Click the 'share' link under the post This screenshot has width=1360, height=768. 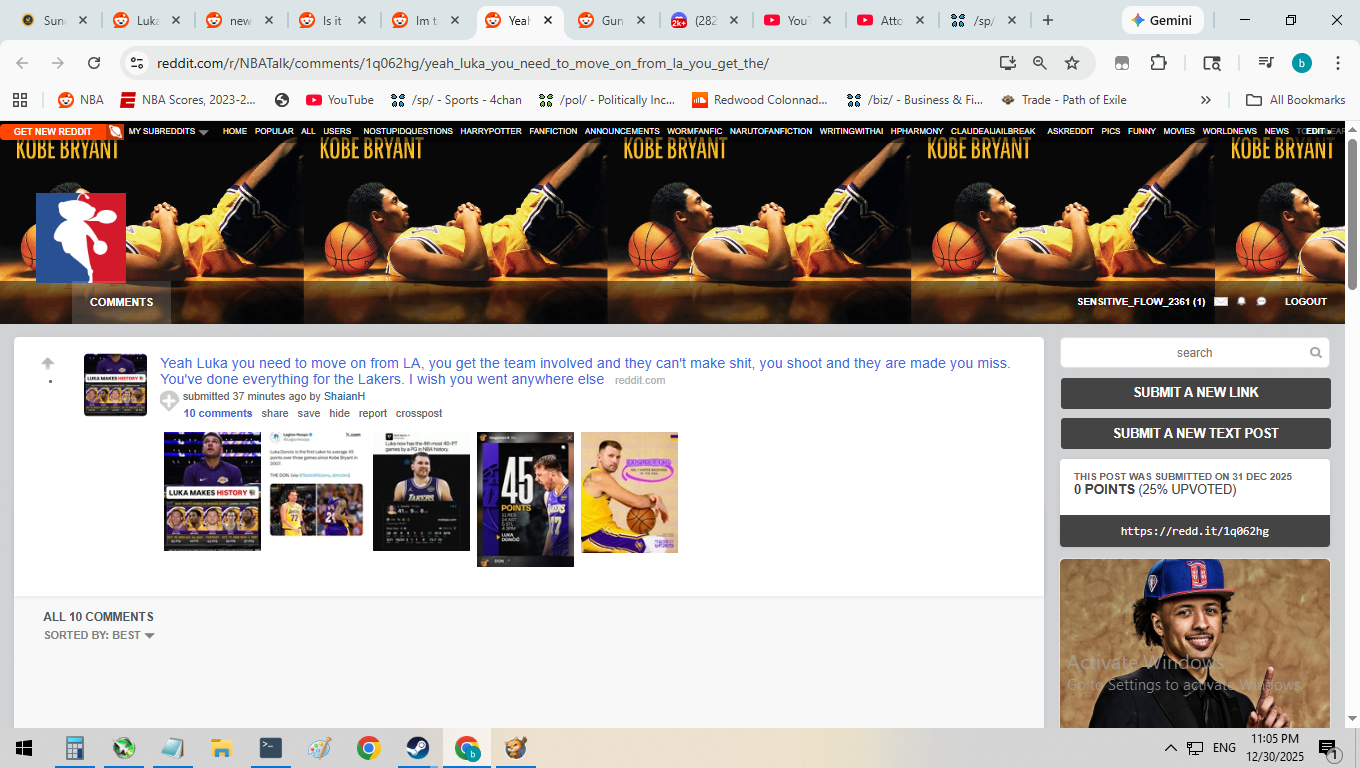coord(275,413)
